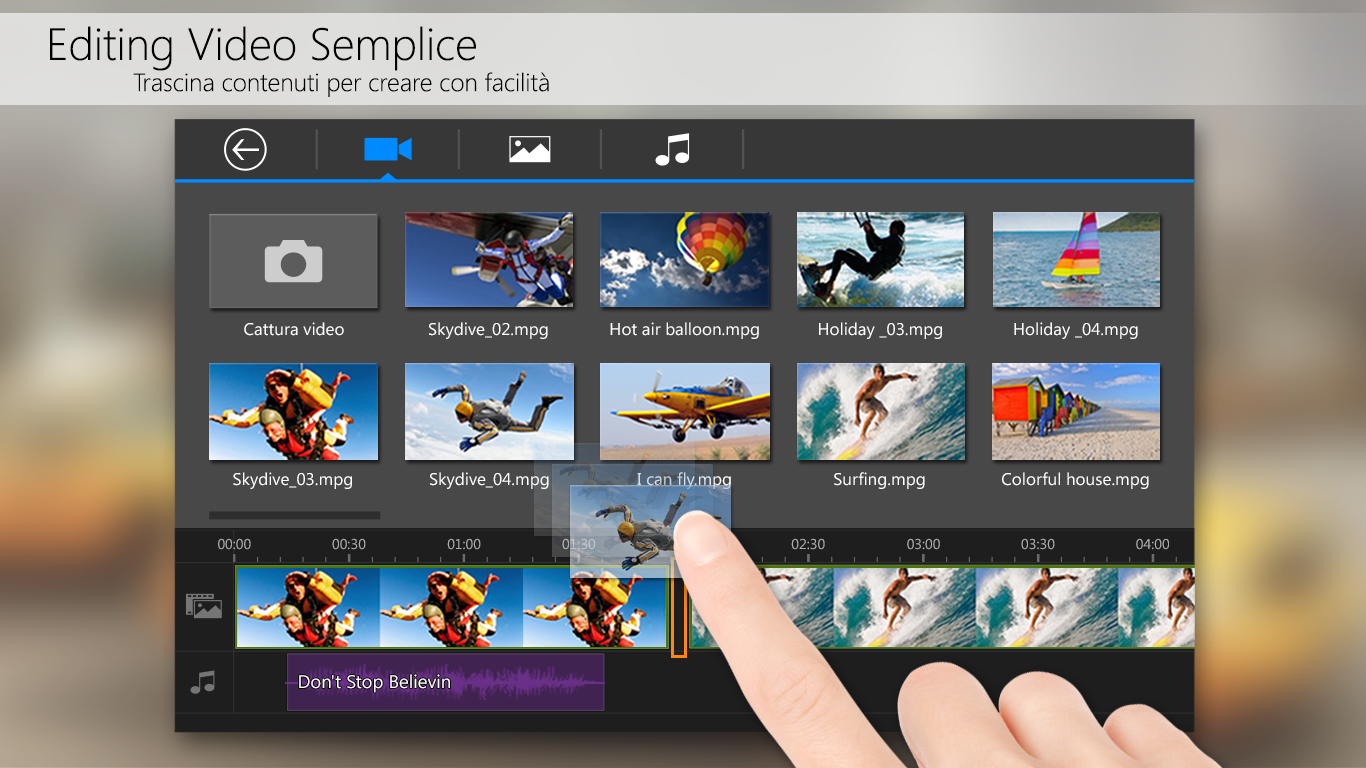Select the Skydive_04.mpg thumbnail

tap(489, 411)
